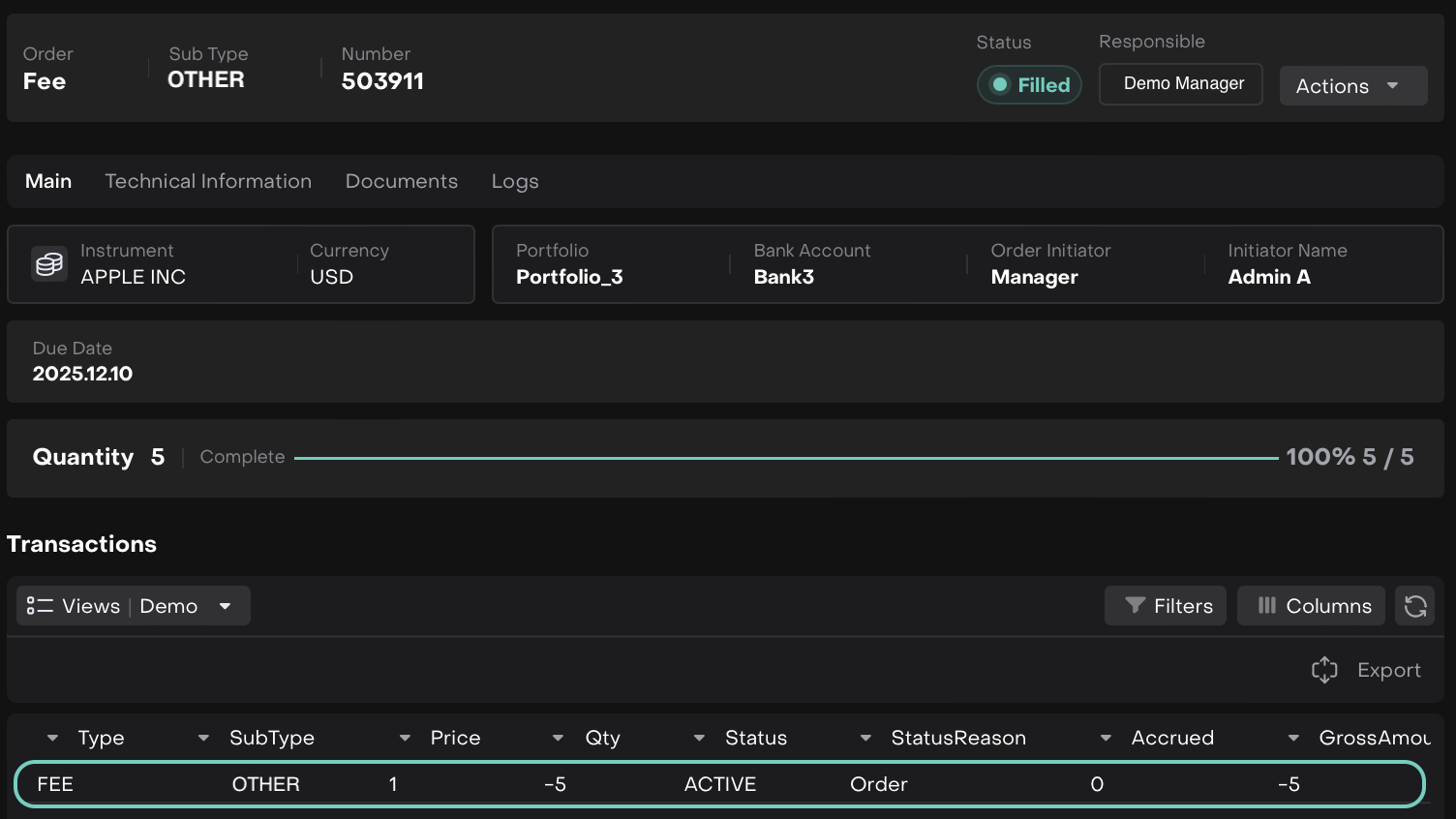Open the SubType column menu arrow

(203, 738)
